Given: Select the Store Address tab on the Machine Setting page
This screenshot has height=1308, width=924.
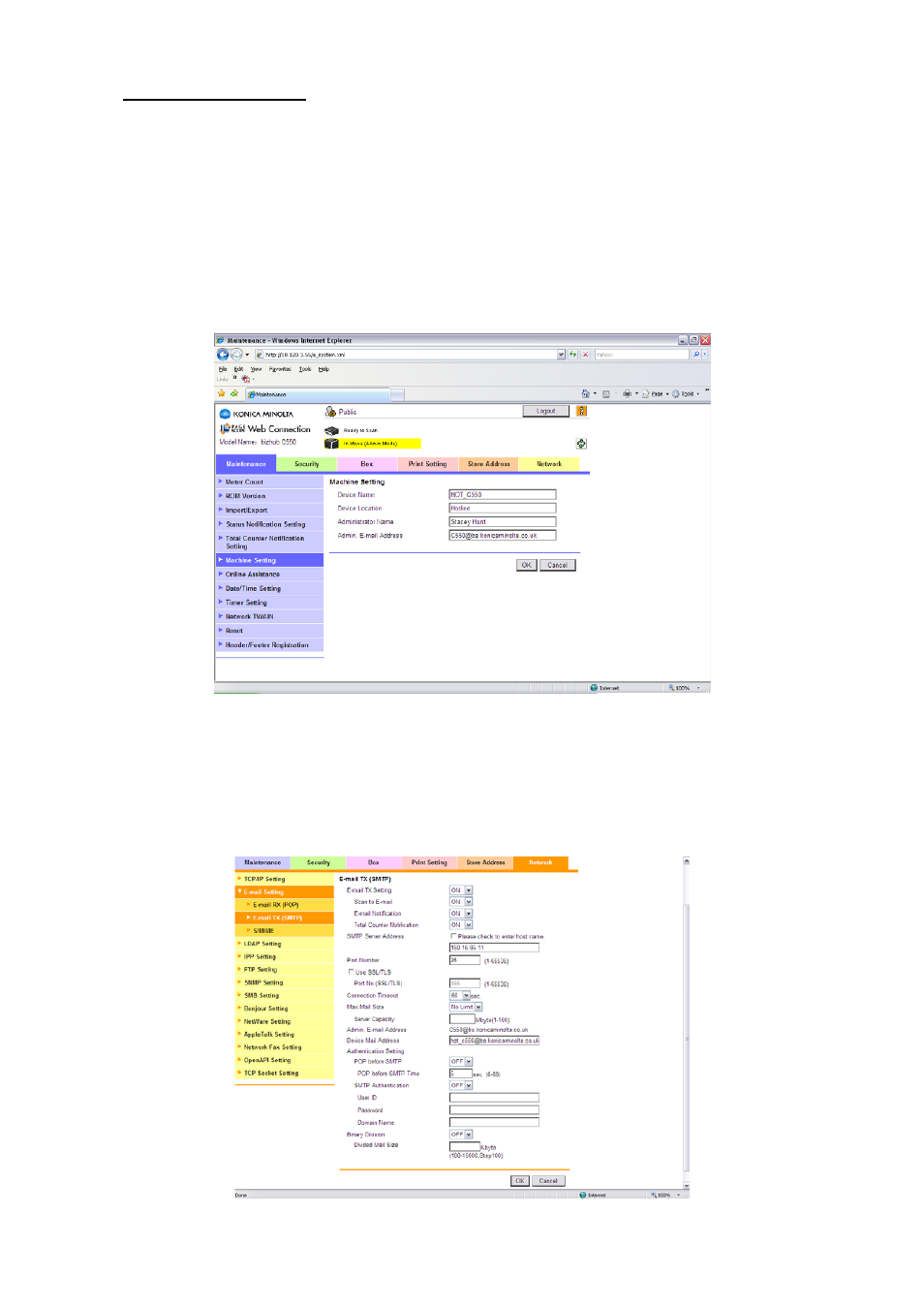Looking at the screenshot, I should click(488, 464).
